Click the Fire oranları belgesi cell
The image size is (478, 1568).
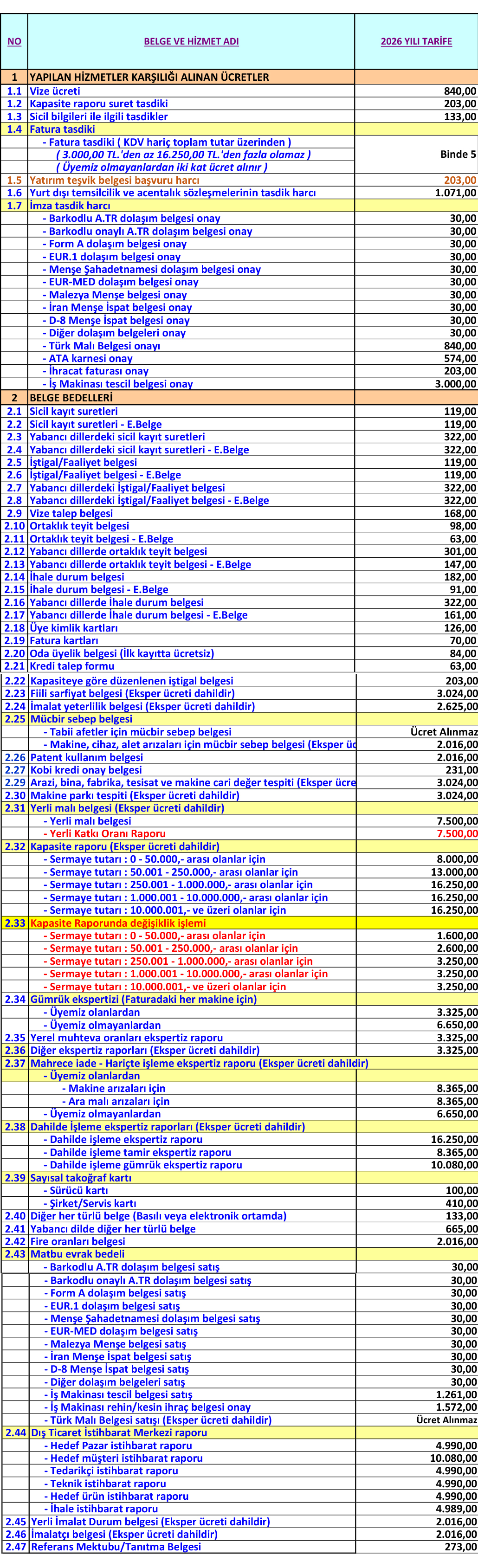(78, 1241)
